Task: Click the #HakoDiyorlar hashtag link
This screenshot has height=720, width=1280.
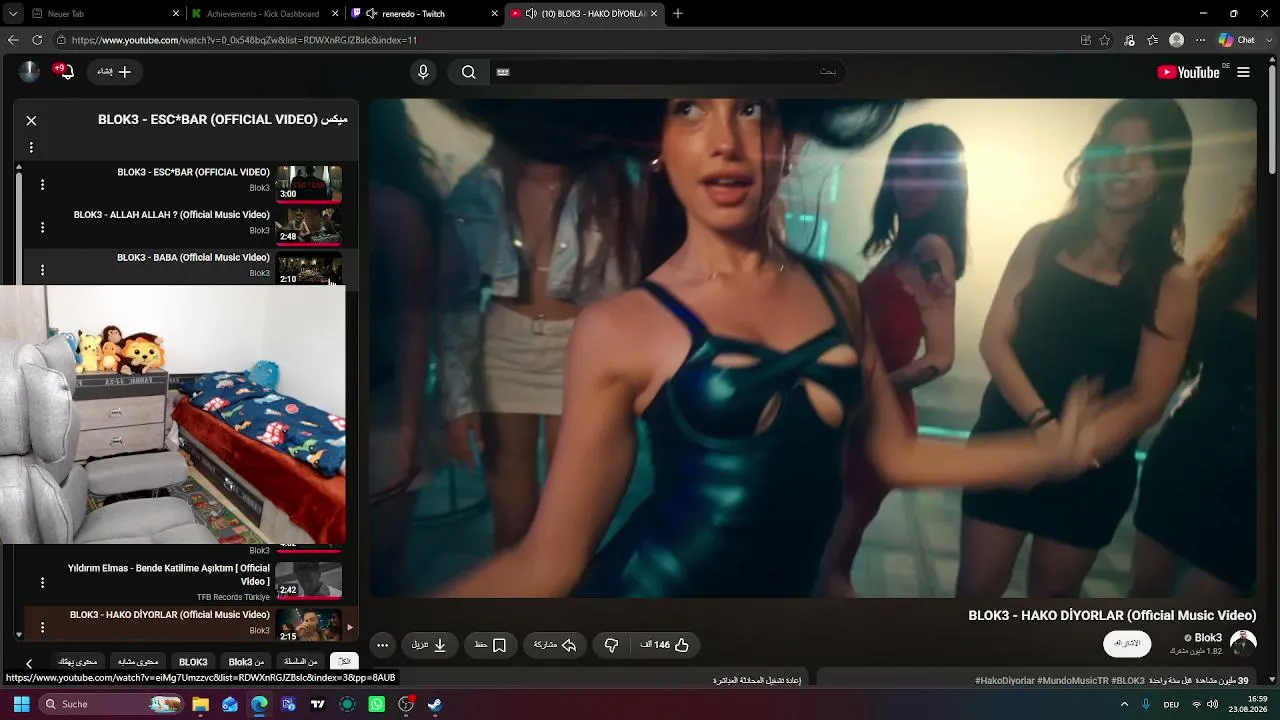Action: click(1005, 681)
